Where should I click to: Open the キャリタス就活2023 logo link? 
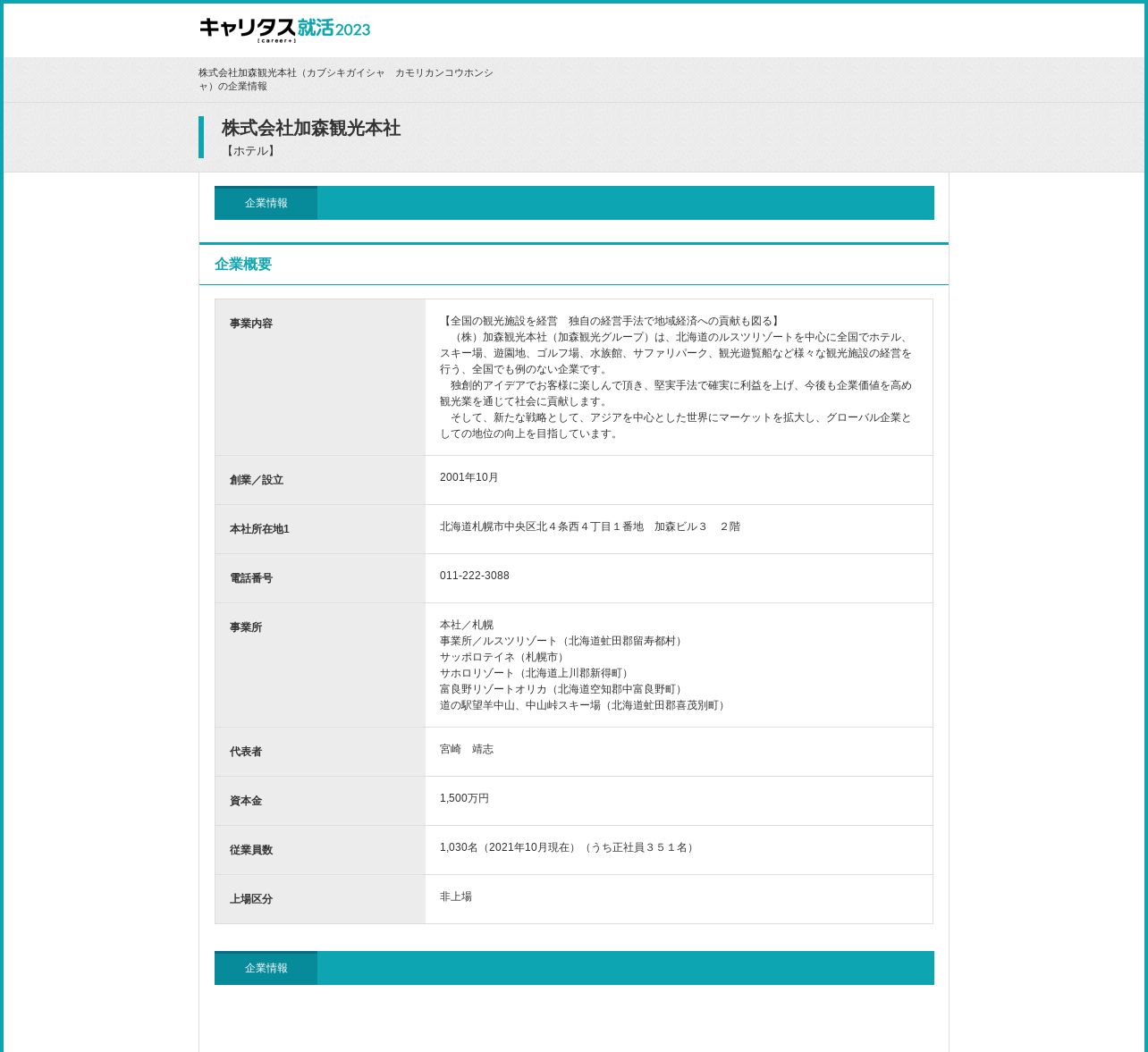pyautogui.click(x=284, y=29)
